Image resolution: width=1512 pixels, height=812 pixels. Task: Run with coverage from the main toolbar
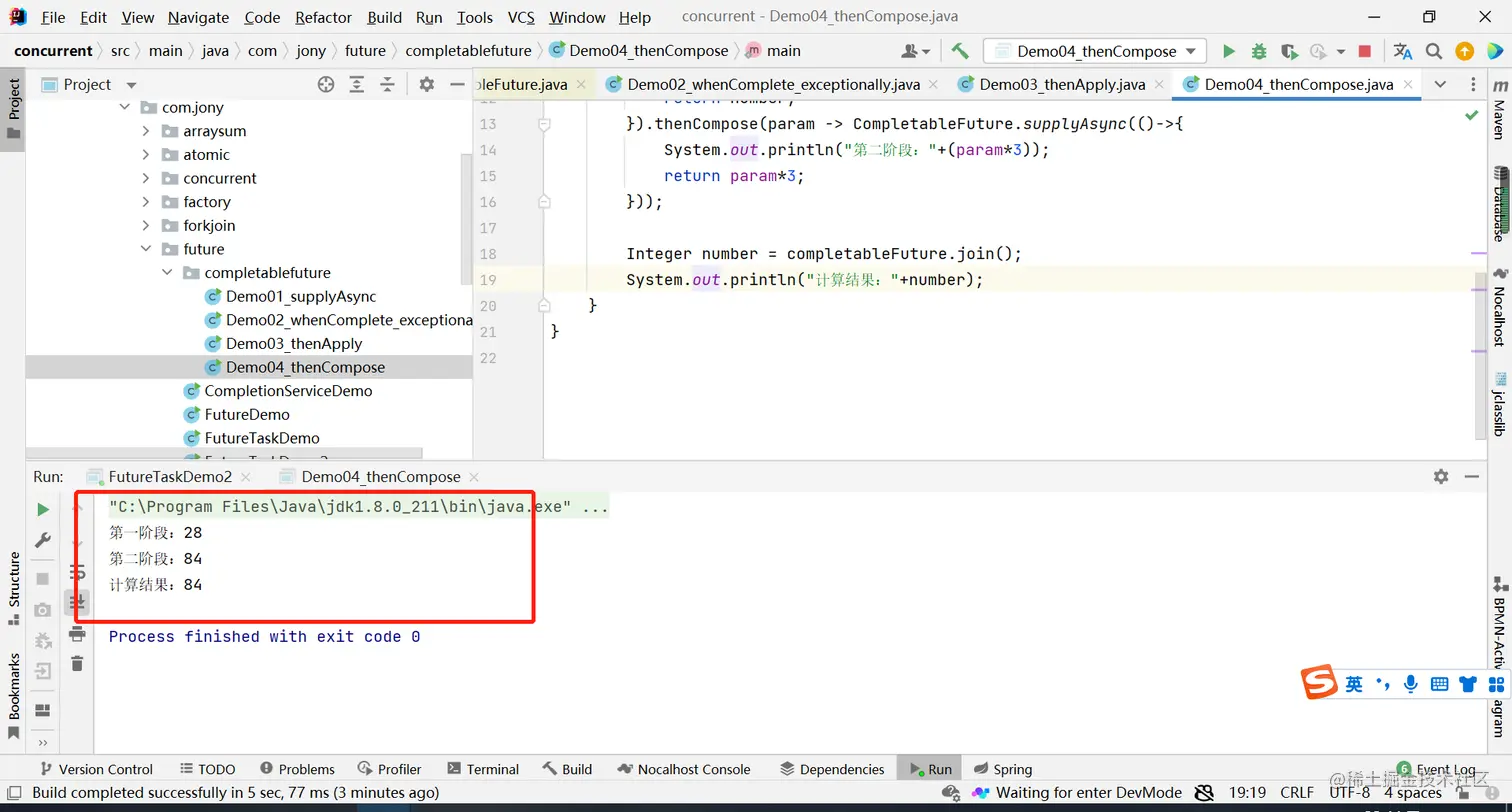point(1289,51)
